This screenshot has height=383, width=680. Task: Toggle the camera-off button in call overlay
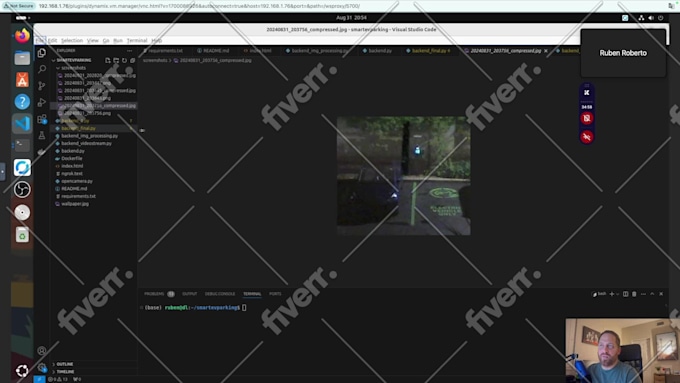pos(587,118)
